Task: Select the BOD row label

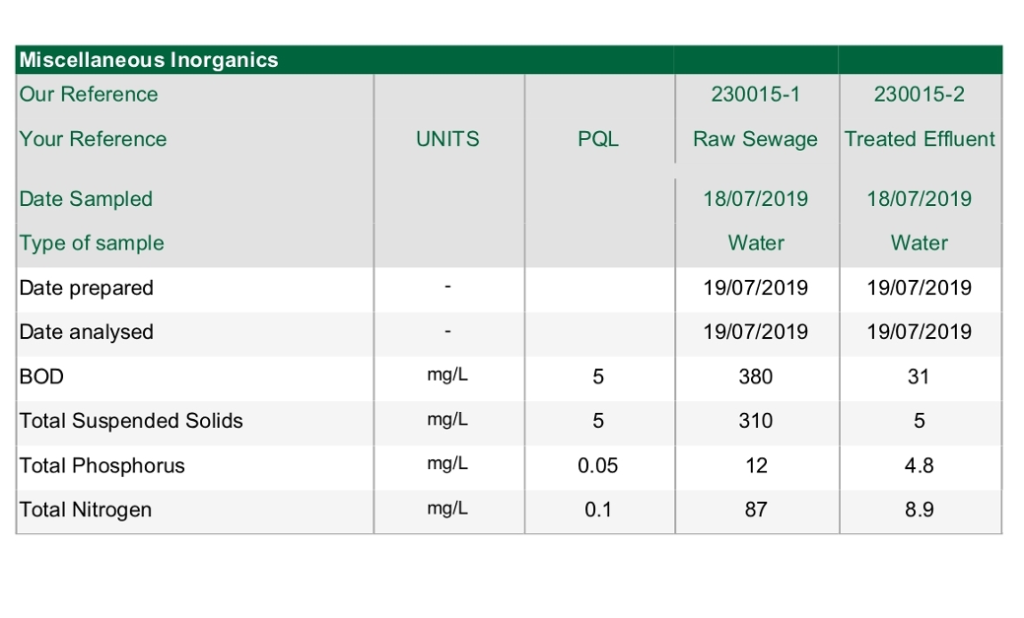Action: pyautogui.click(x=42, y=377)
